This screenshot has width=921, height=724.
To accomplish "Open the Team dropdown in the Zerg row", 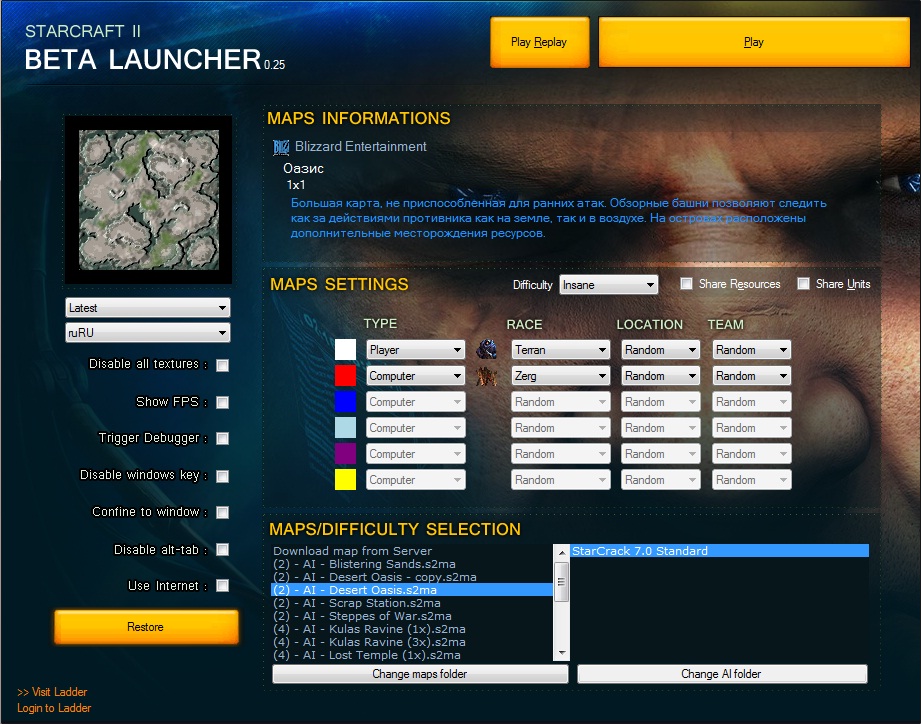I will 751,376.
